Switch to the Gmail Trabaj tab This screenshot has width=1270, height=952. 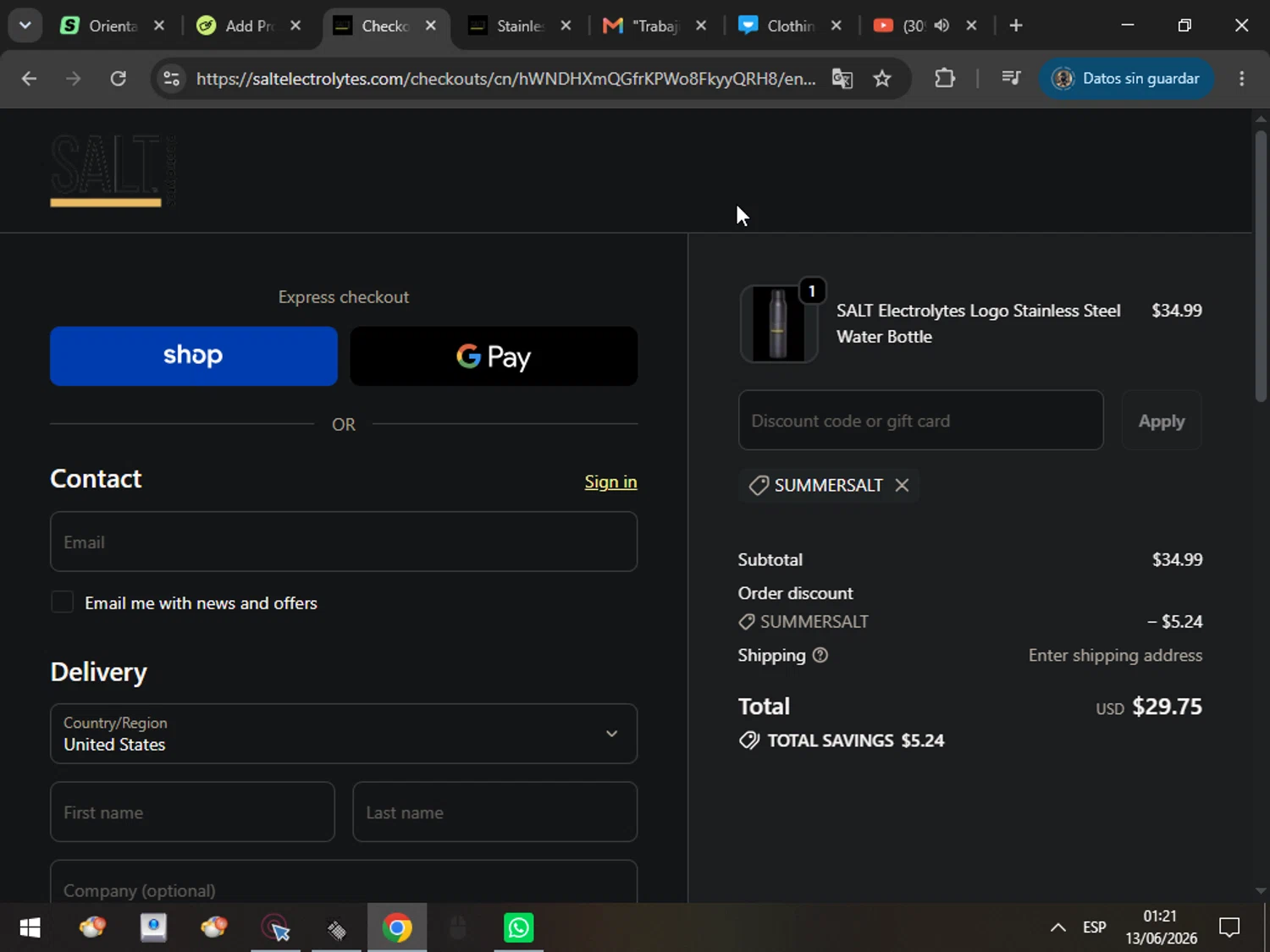[x=654, y=25]
